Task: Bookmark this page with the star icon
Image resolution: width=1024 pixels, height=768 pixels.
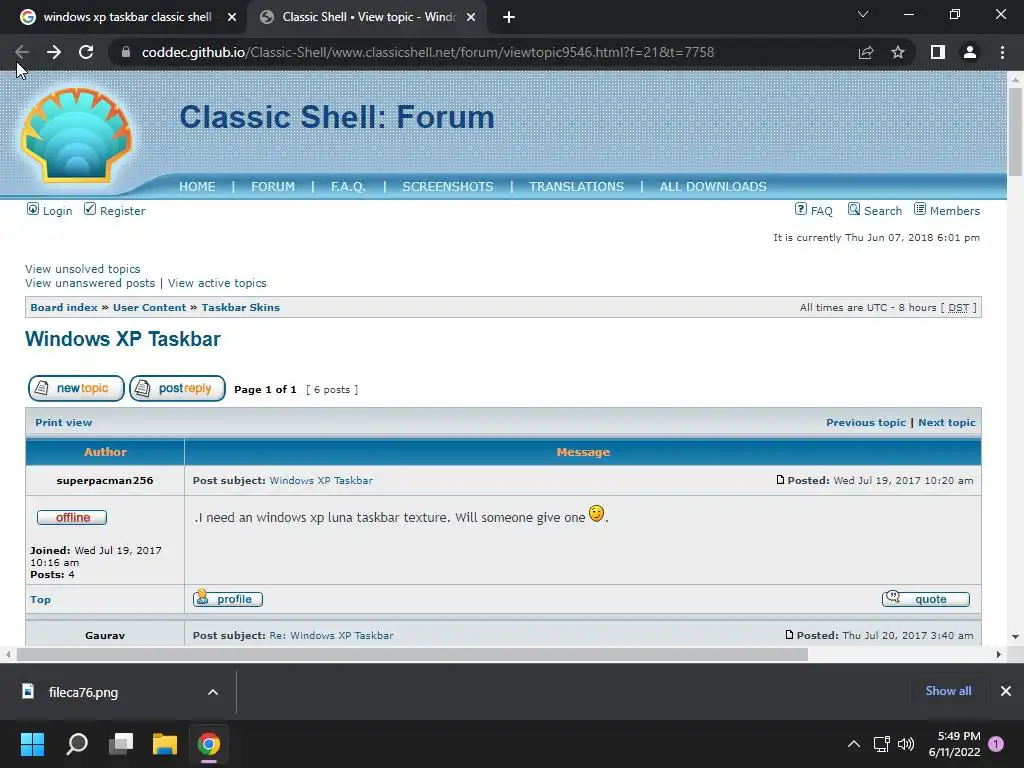Action: point(898,52)
